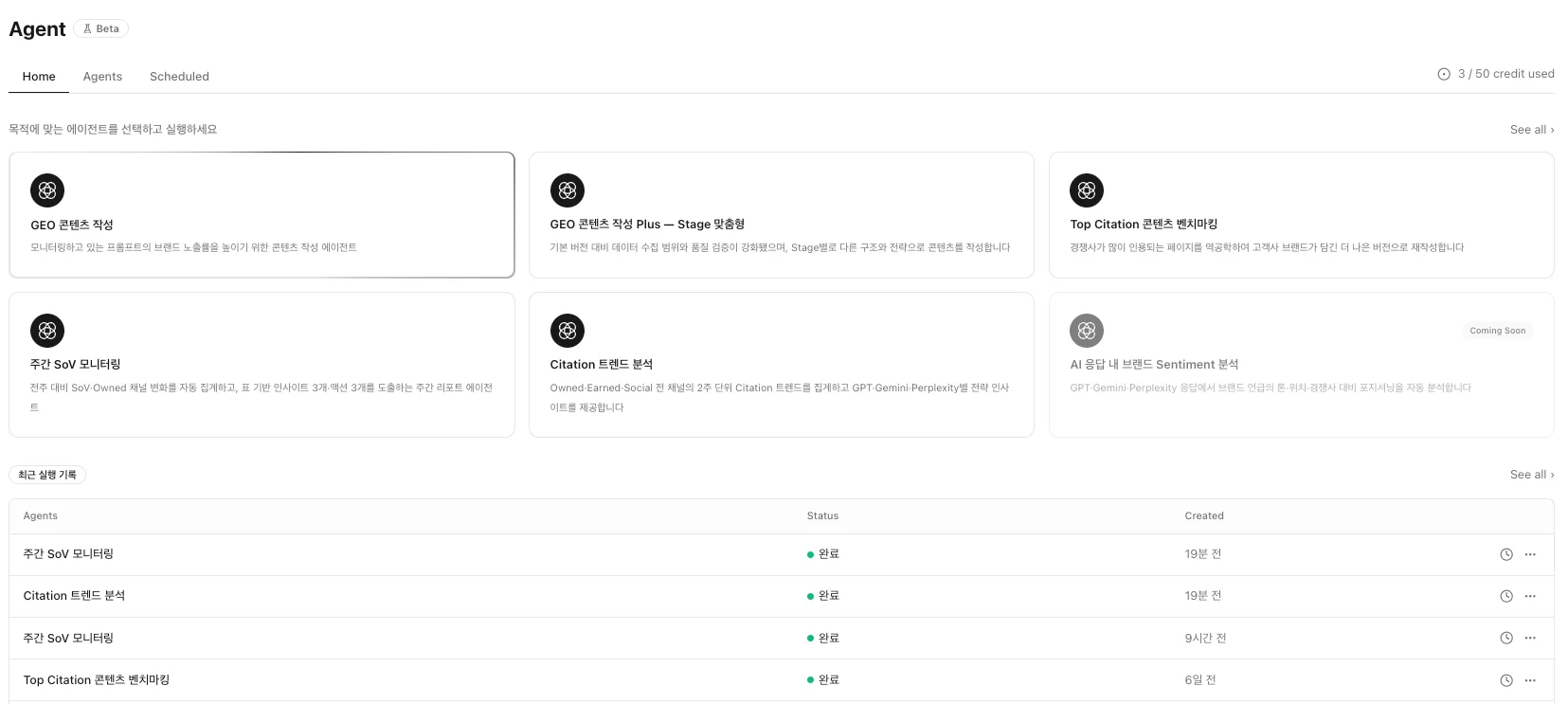Screen dimensions: 1568x704
Task: Open the Top Citation 콘텐츠 벤치마킹 run record
Action: click(x=97, y=680)
